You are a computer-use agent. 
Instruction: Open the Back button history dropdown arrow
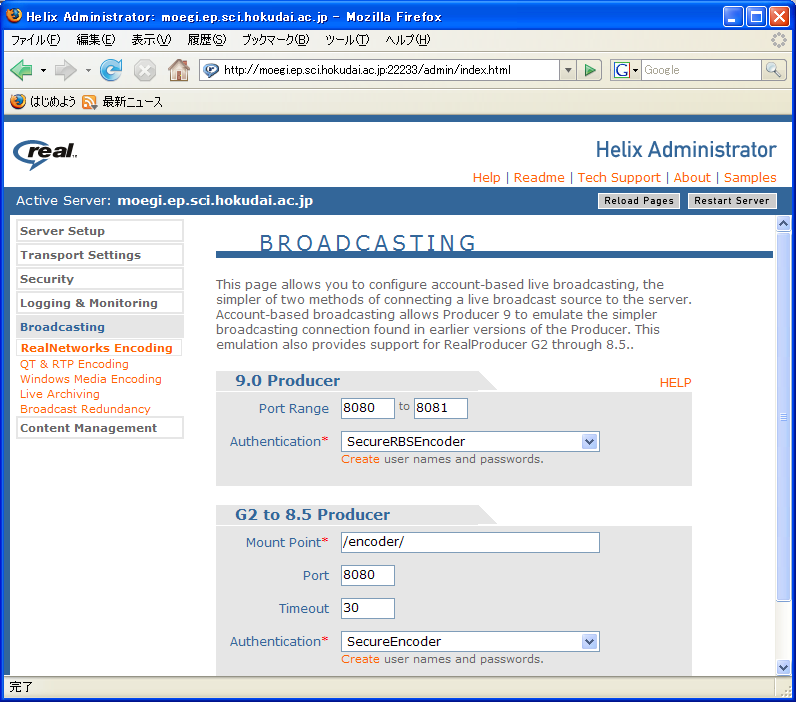pos(43,71)
